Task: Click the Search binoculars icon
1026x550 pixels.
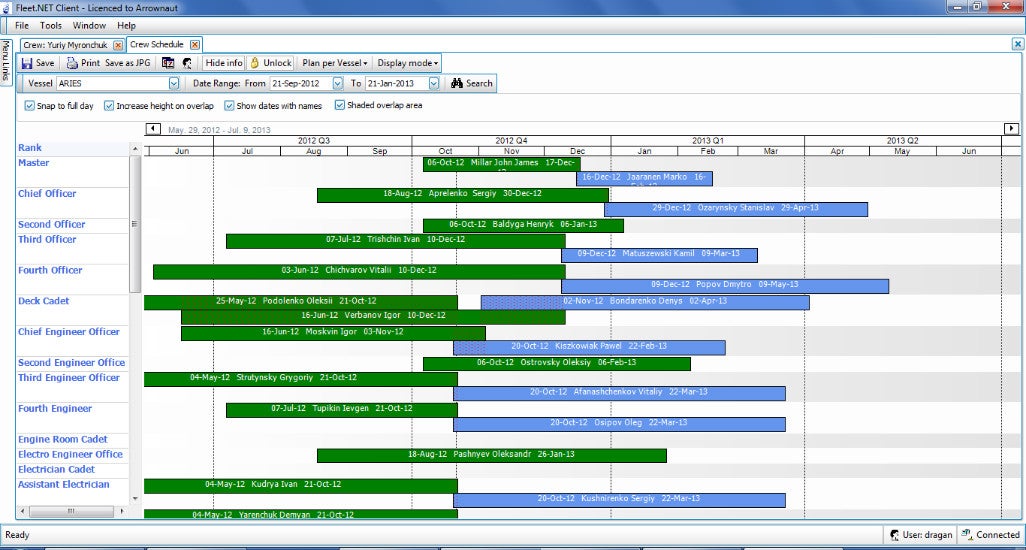Action: [x=457, y=84]
